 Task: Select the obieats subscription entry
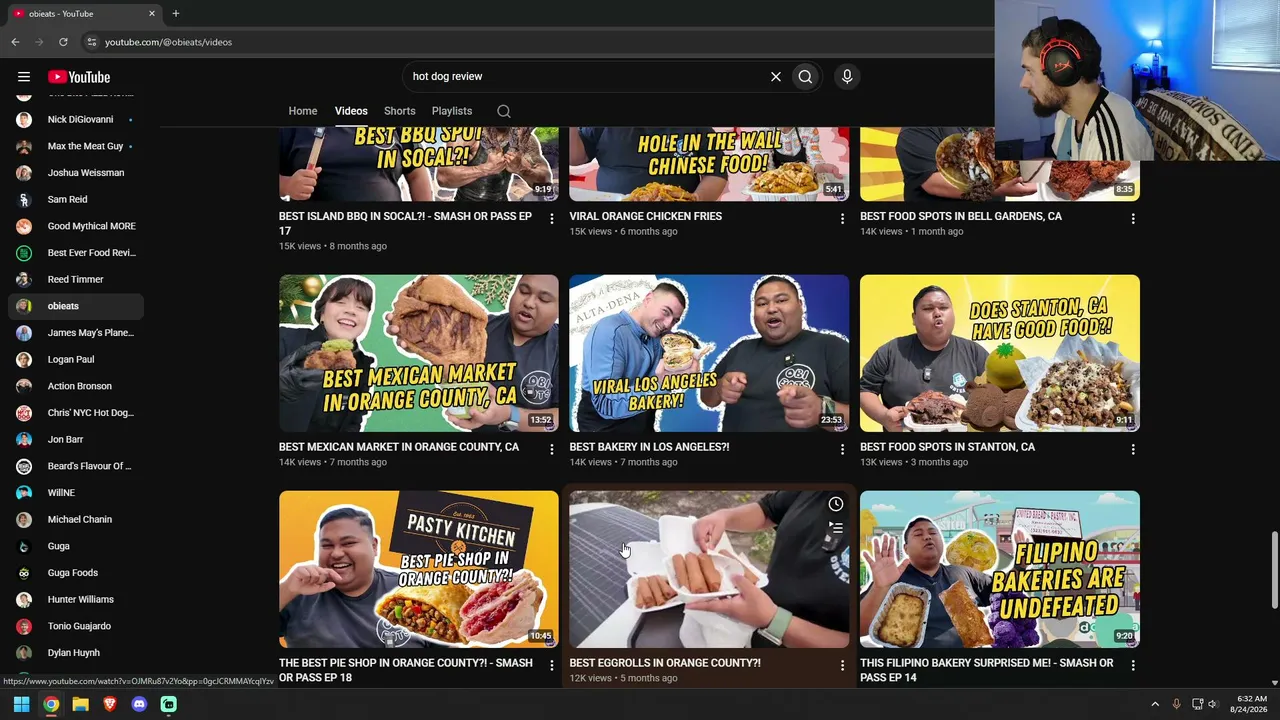[x=76, y=306]
